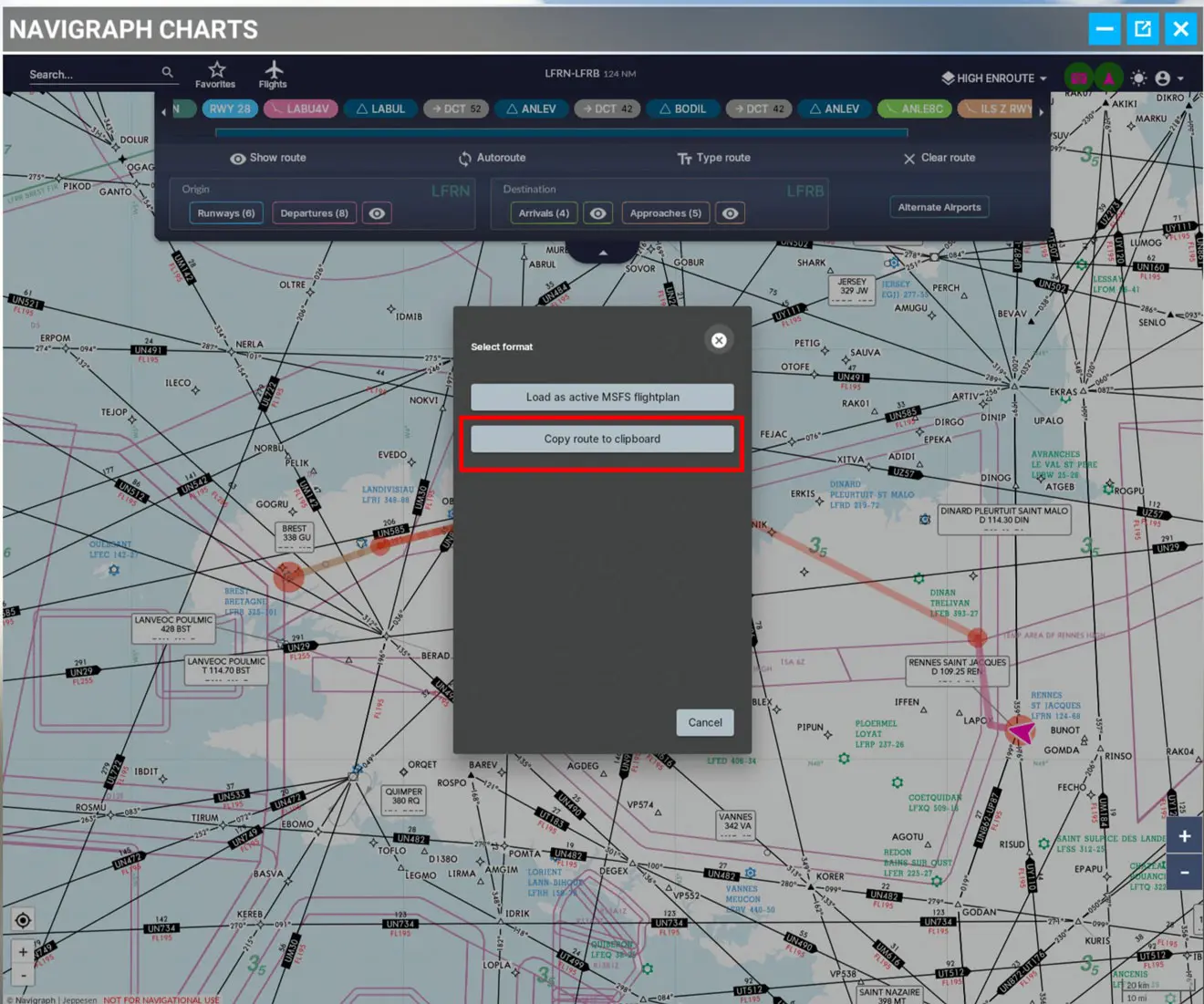Collapse the route panel with up arrow

[603, 253]
